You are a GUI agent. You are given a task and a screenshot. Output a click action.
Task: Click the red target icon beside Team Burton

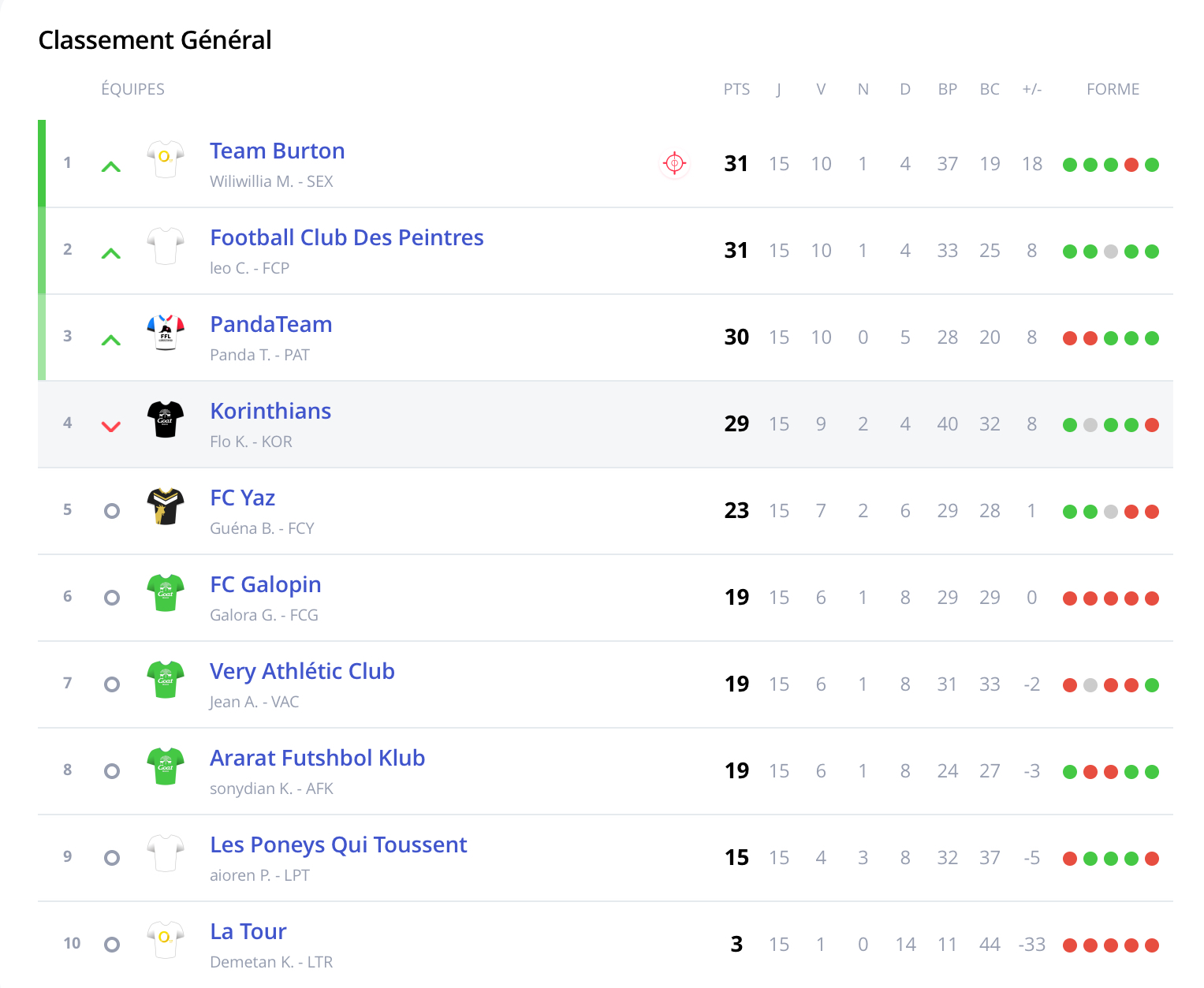[x=674, y=163]
